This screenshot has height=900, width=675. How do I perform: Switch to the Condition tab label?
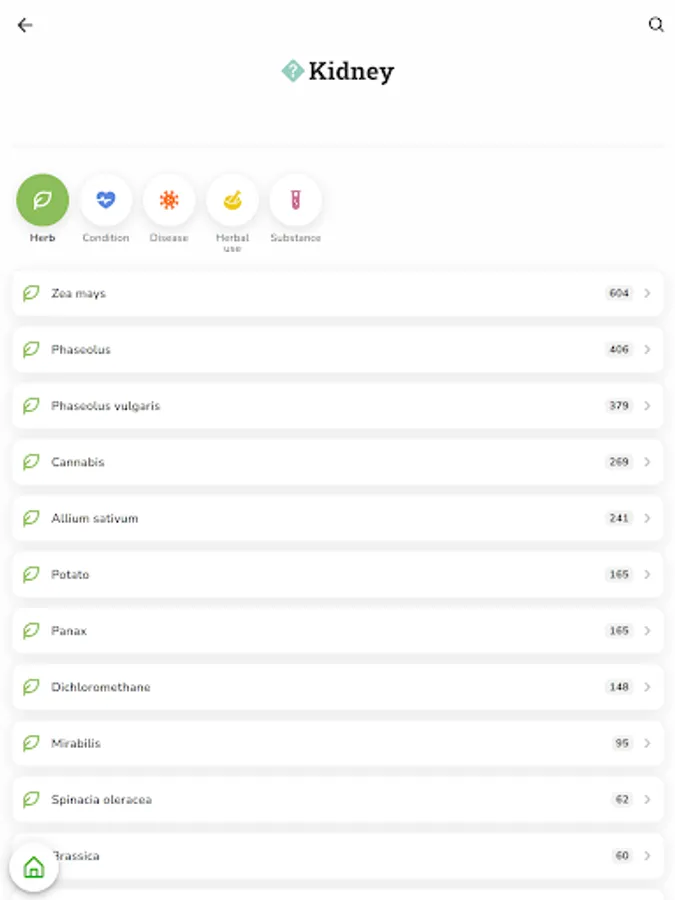pos(105,238)
